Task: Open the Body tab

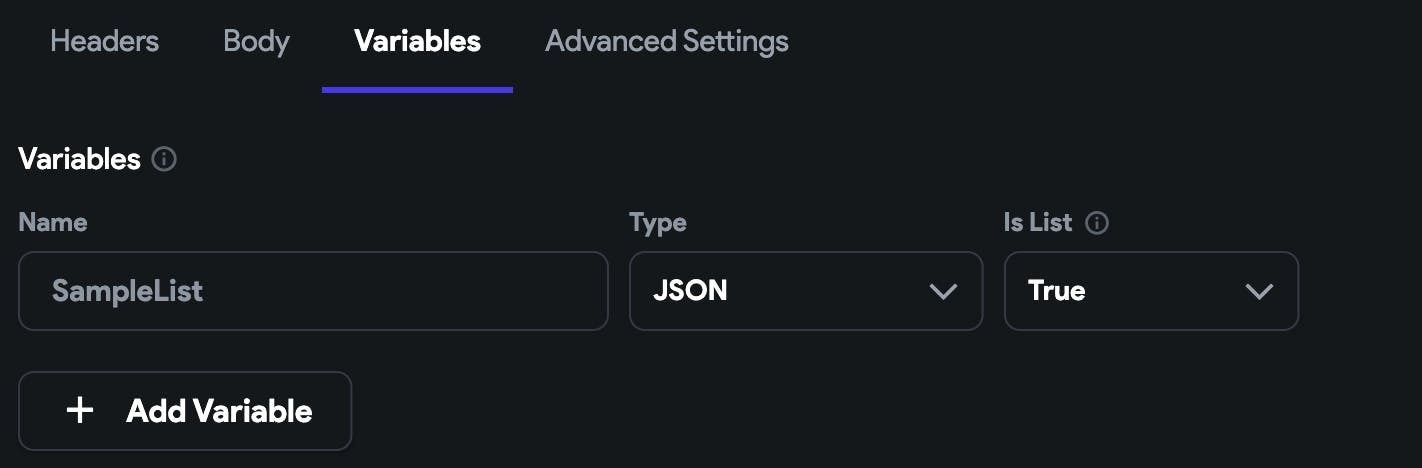Action: click(x=256, y=42)
